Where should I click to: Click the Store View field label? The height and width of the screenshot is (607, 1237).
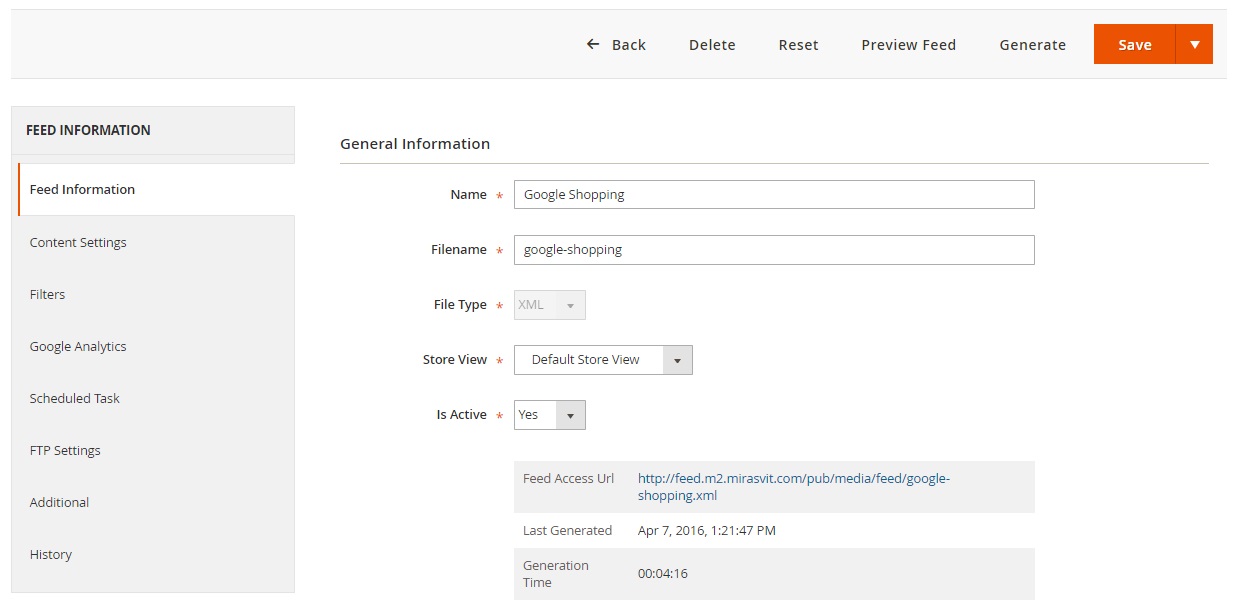point(455,360)
